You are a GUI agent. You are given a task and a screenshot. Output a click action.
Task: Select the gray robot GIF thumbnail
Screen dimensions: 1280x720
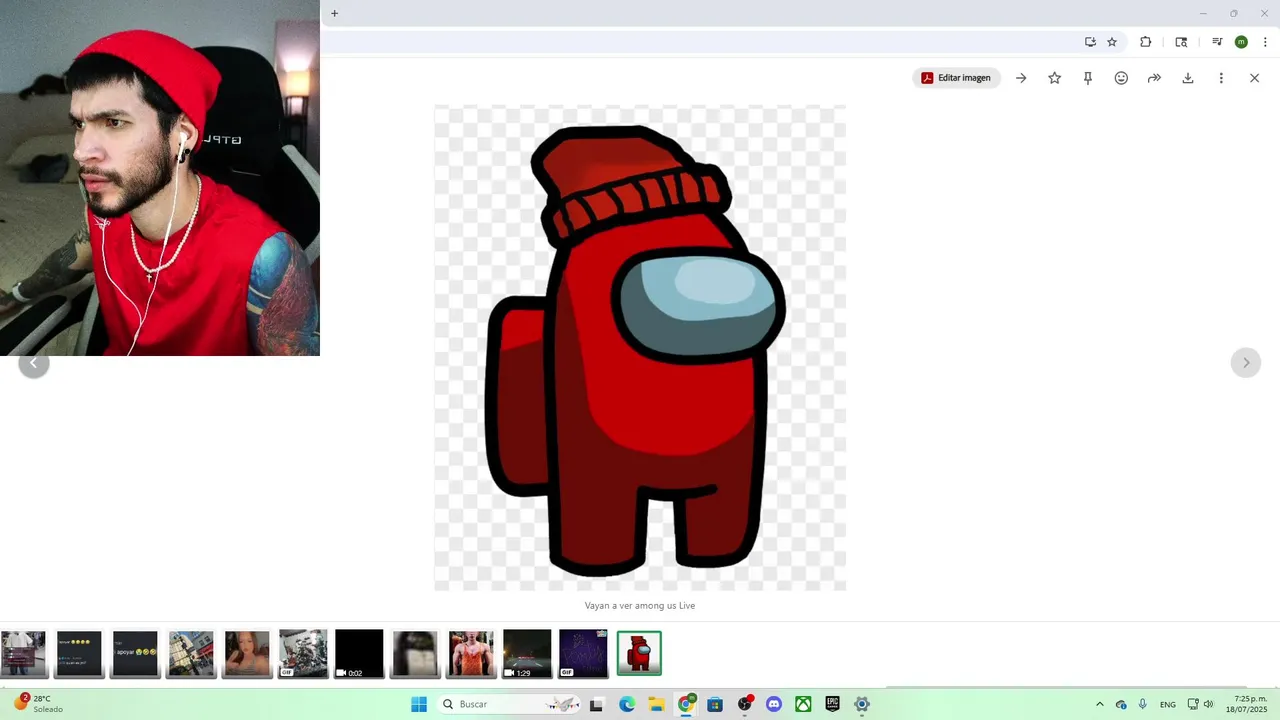click(x=303, y=653)
